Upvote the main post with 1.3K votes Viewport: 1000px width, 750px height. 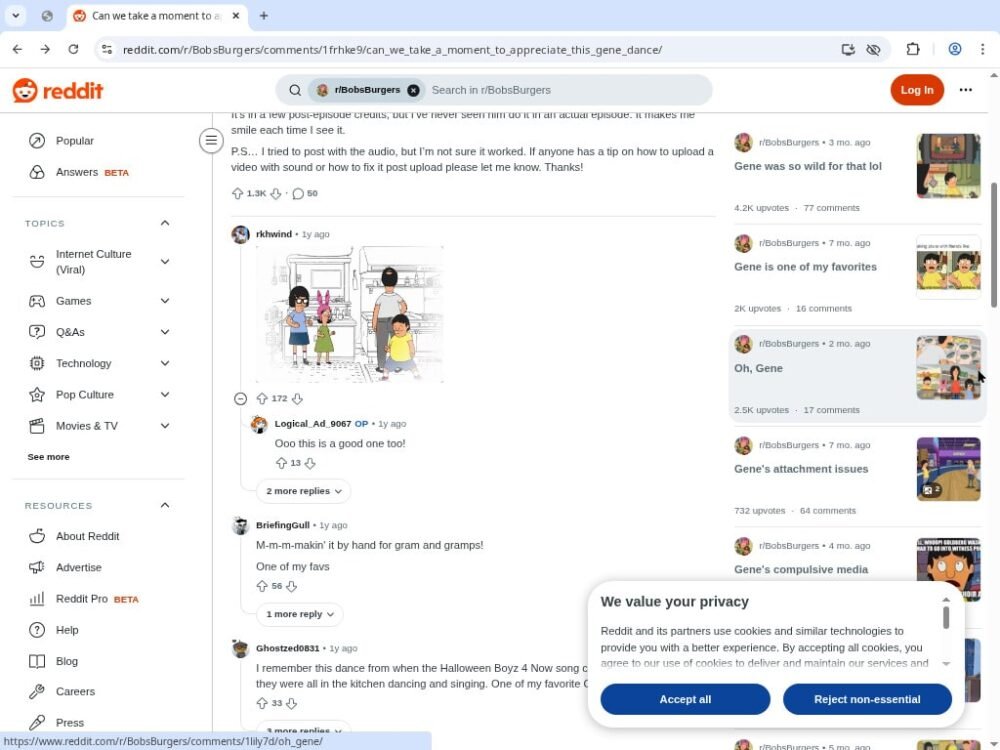point(237,193)
